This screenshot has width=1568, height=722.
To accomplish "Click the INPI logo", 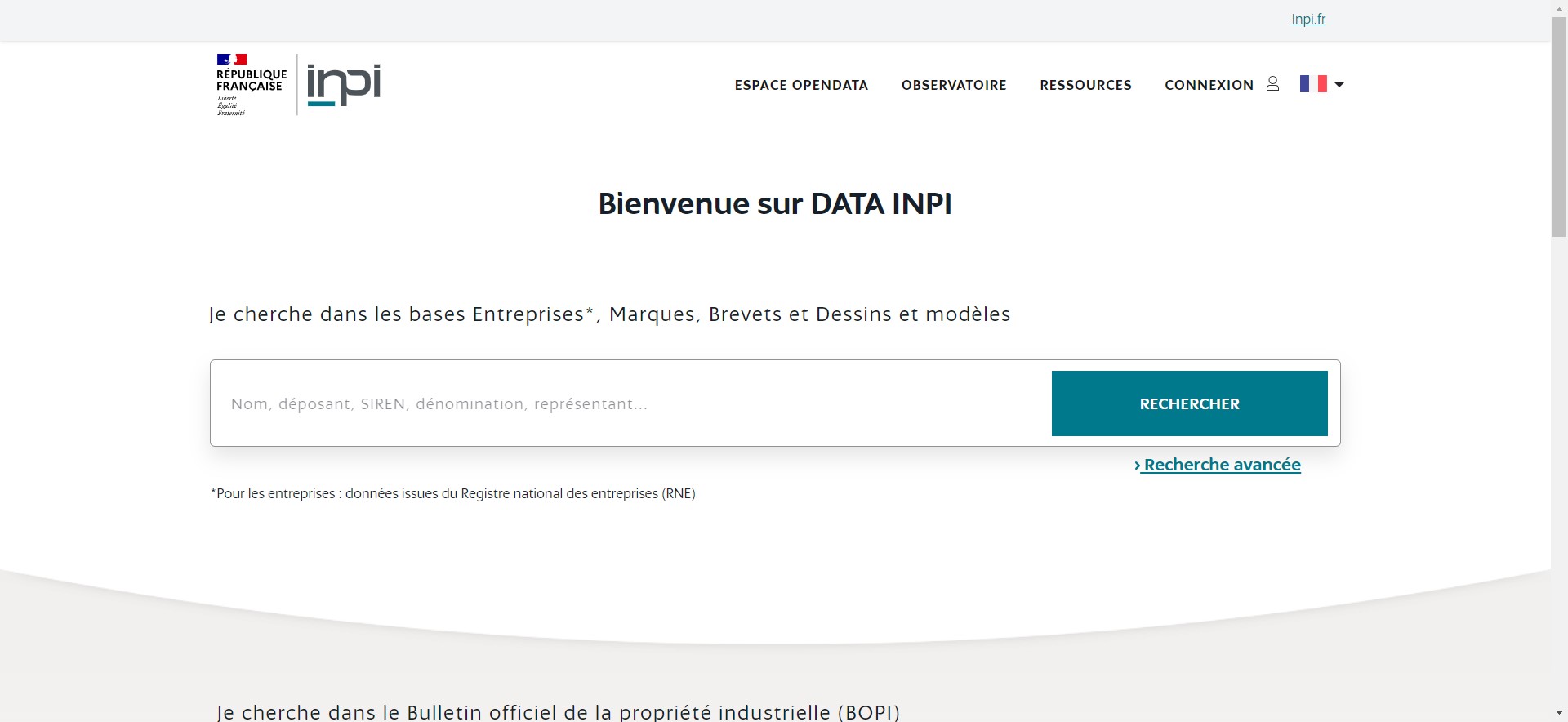I will point(344,85).
